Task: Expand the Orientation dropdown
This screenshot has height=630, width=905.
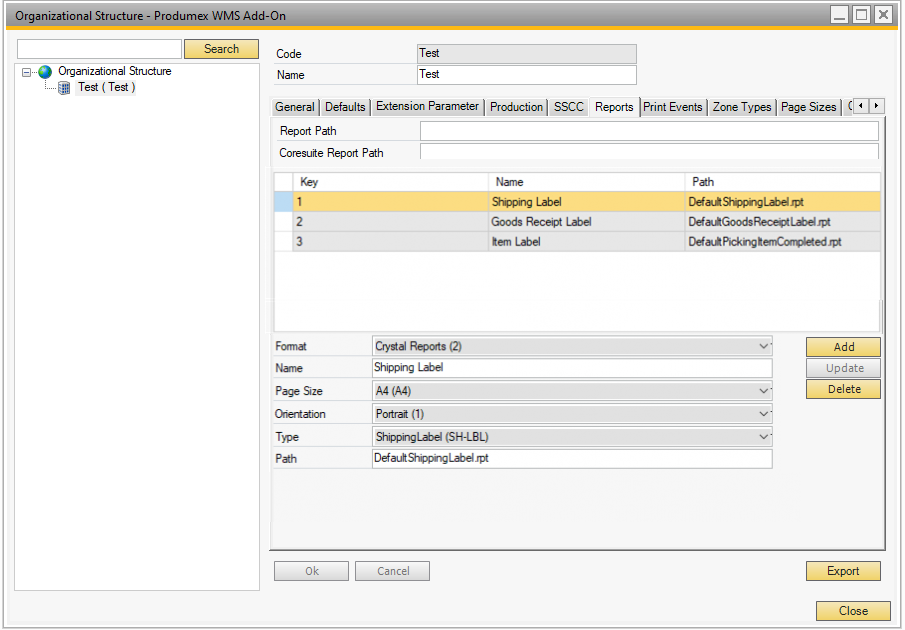Action: (x=765, y=414)
